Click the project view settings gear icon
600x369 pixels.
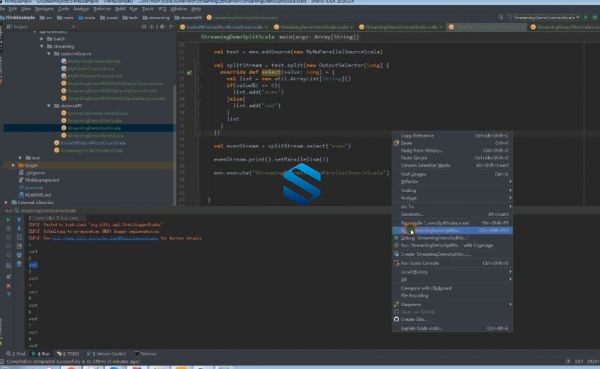(162, 27)
